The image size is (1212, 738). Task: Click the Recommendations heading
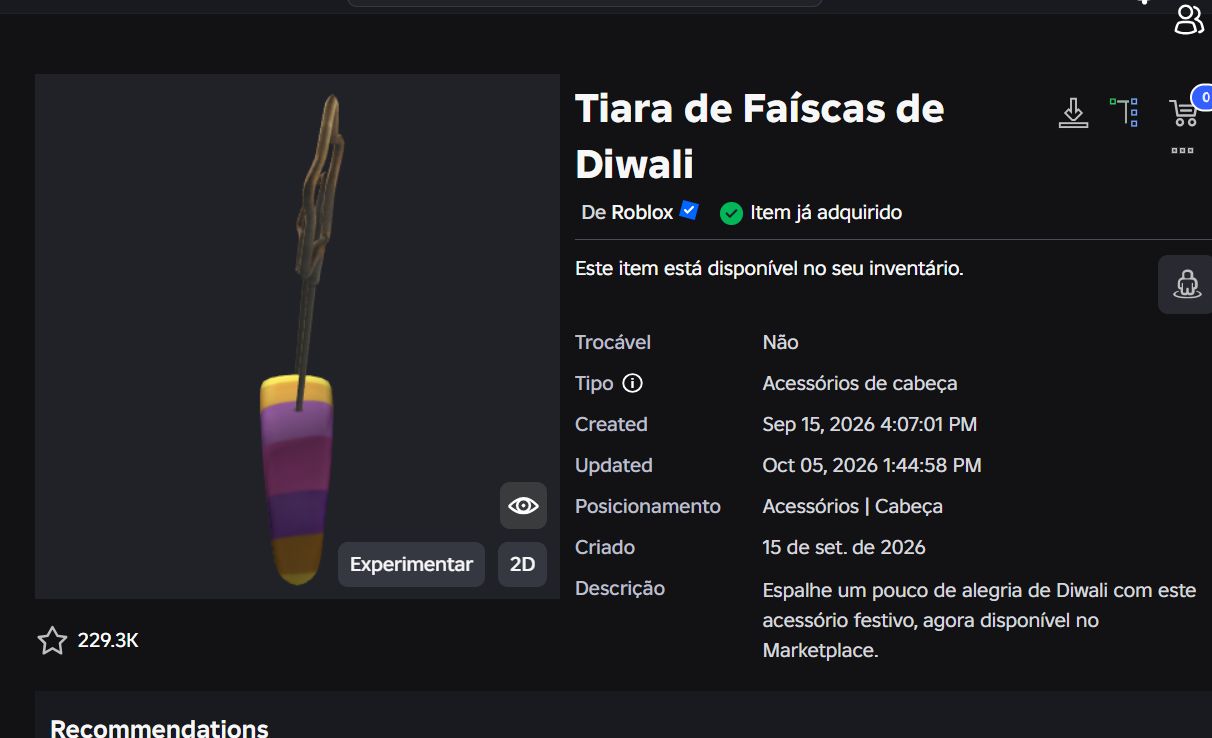click(159, 728)
